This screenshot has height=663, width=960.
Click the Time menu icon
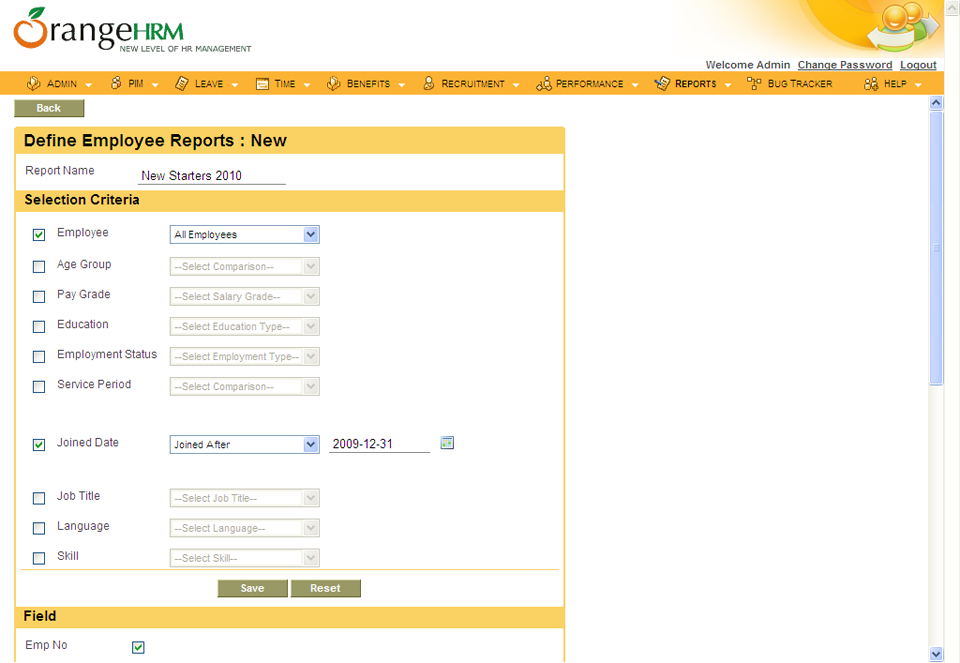[262, 84]
